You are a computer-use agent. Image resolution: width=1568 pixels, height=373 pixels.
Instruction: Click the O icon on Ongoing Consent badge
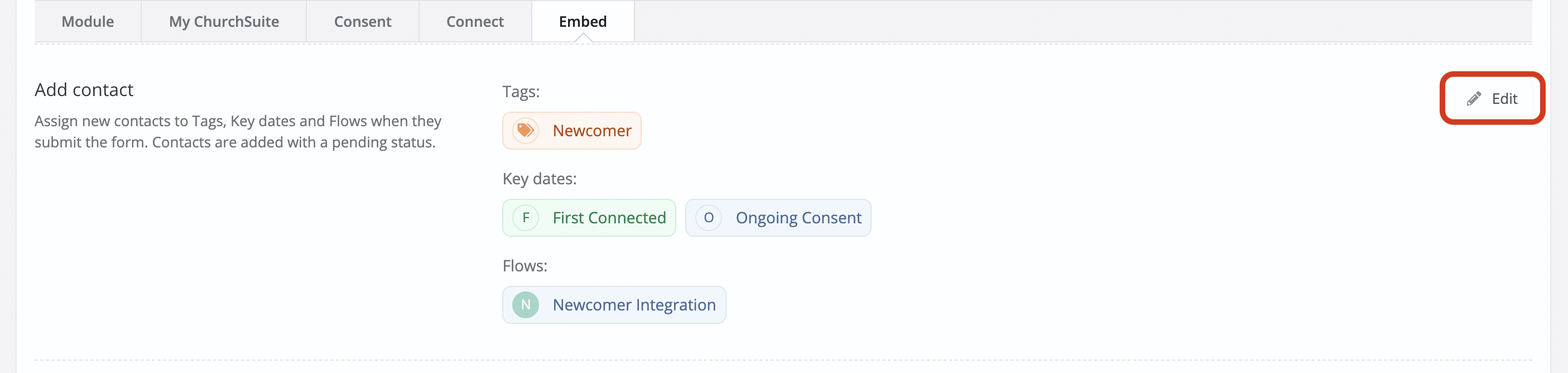708,218
